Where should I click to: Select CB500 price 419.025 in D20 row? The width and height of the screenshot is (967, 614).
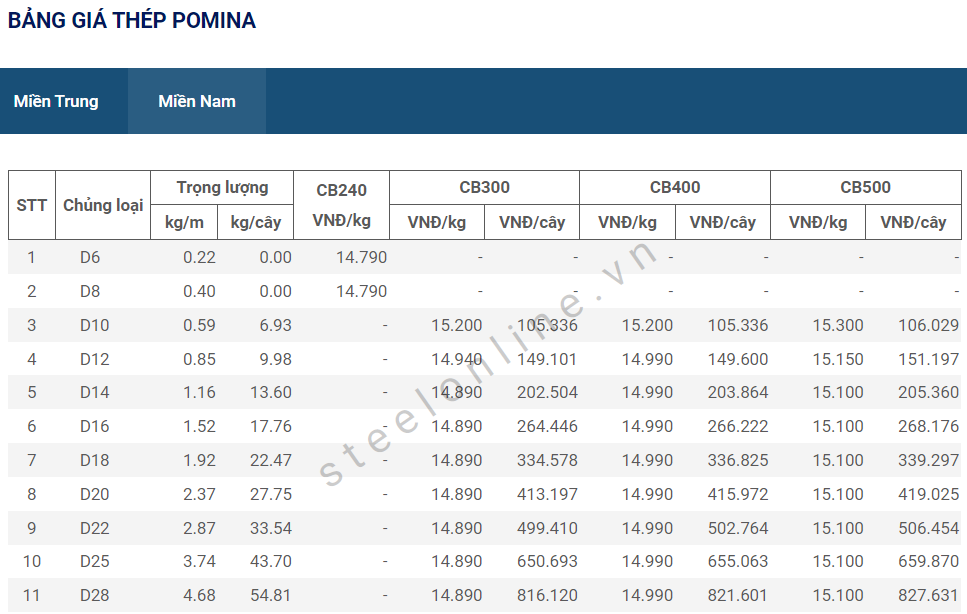click(928, 494)
